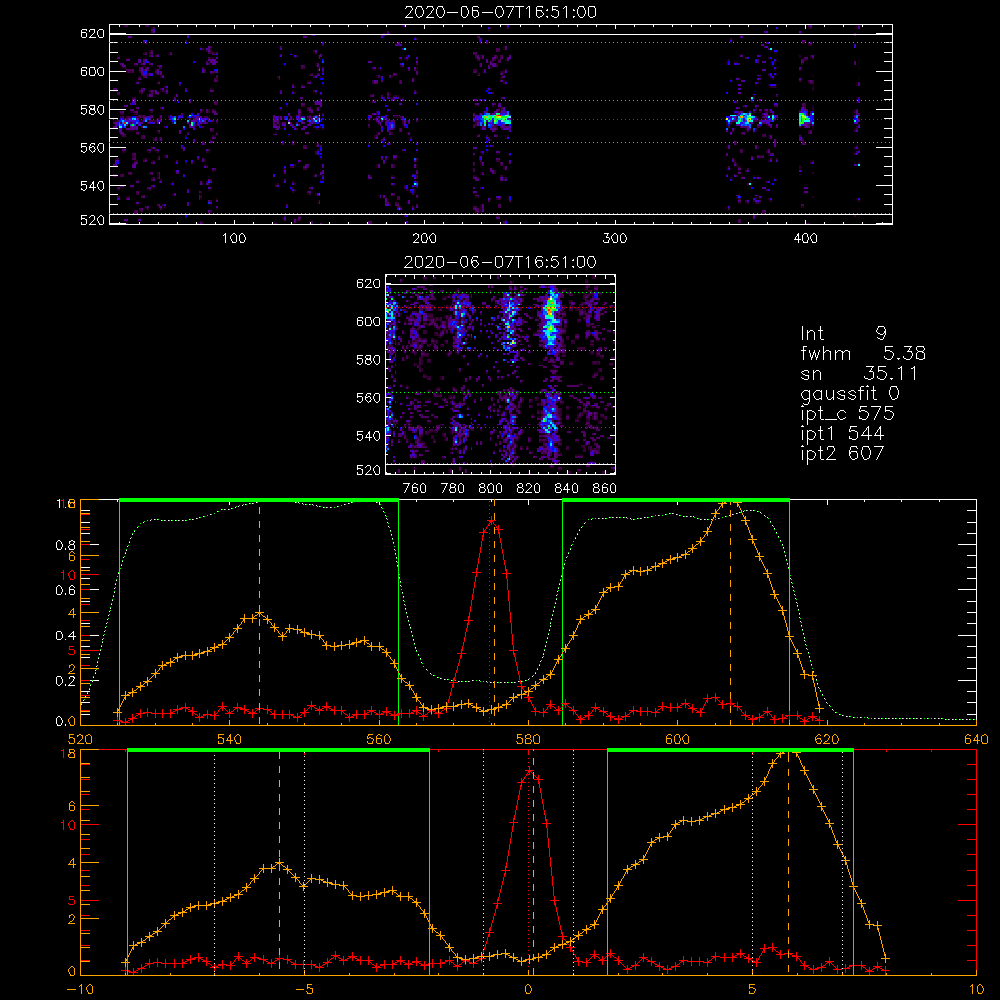Image resolution: width=1000 pixels, height=1000 pixels.
Task: Click the 'sn 35.11' readout
Action: pos(858,373)
